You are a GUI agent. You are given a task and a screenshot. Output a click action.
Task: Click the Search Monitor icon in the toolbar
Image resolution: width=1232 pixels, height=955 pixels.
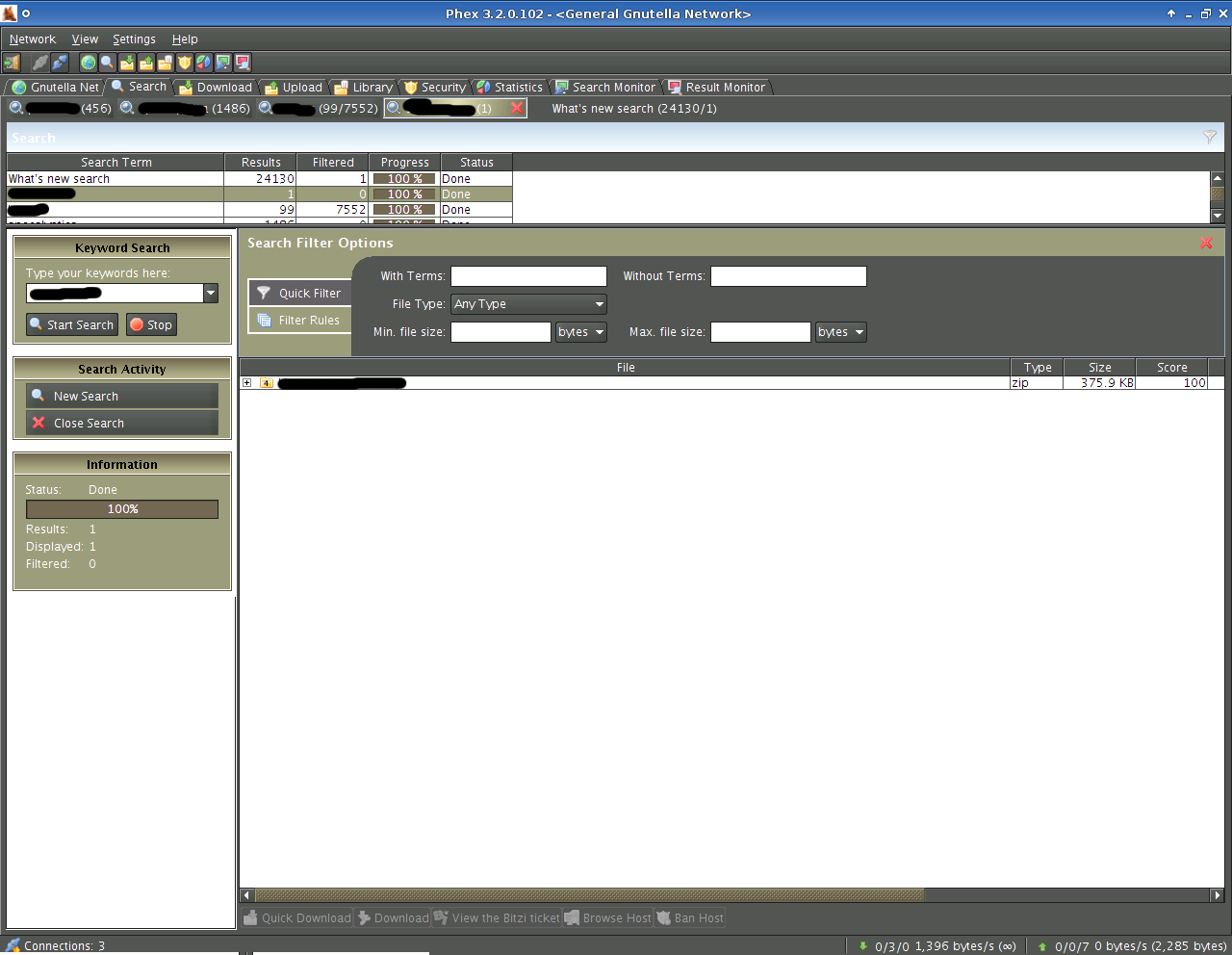[223, 63]
